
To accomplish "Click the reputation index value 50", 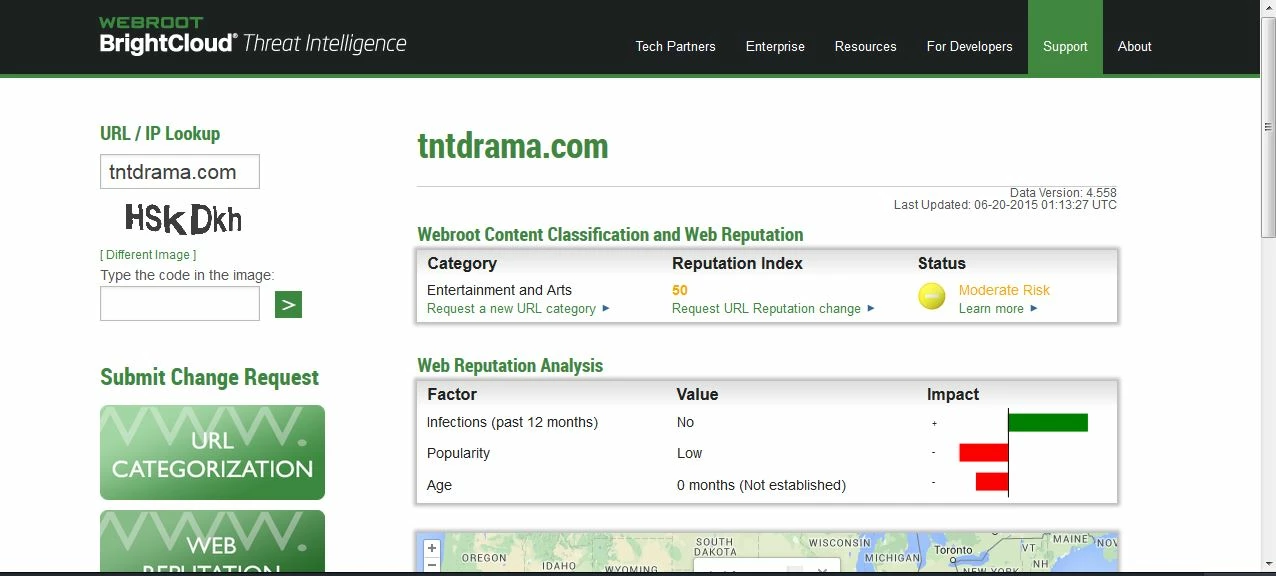I will pyautogui.click(x=680, y=290).
